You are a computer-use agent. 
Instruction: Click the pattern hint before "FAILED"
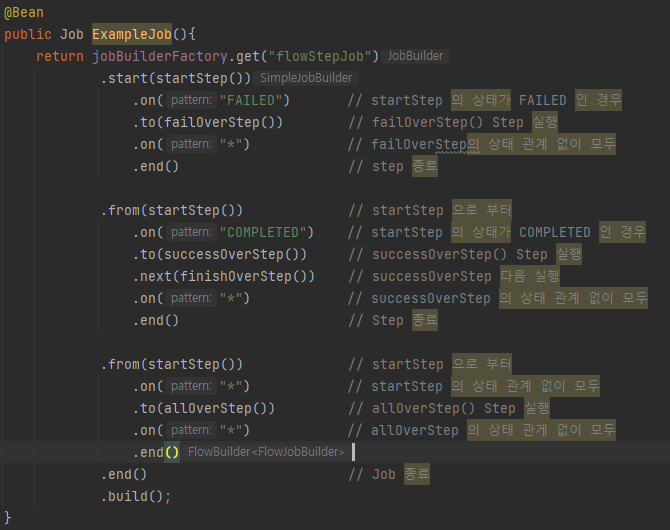(x=191, y=100)
